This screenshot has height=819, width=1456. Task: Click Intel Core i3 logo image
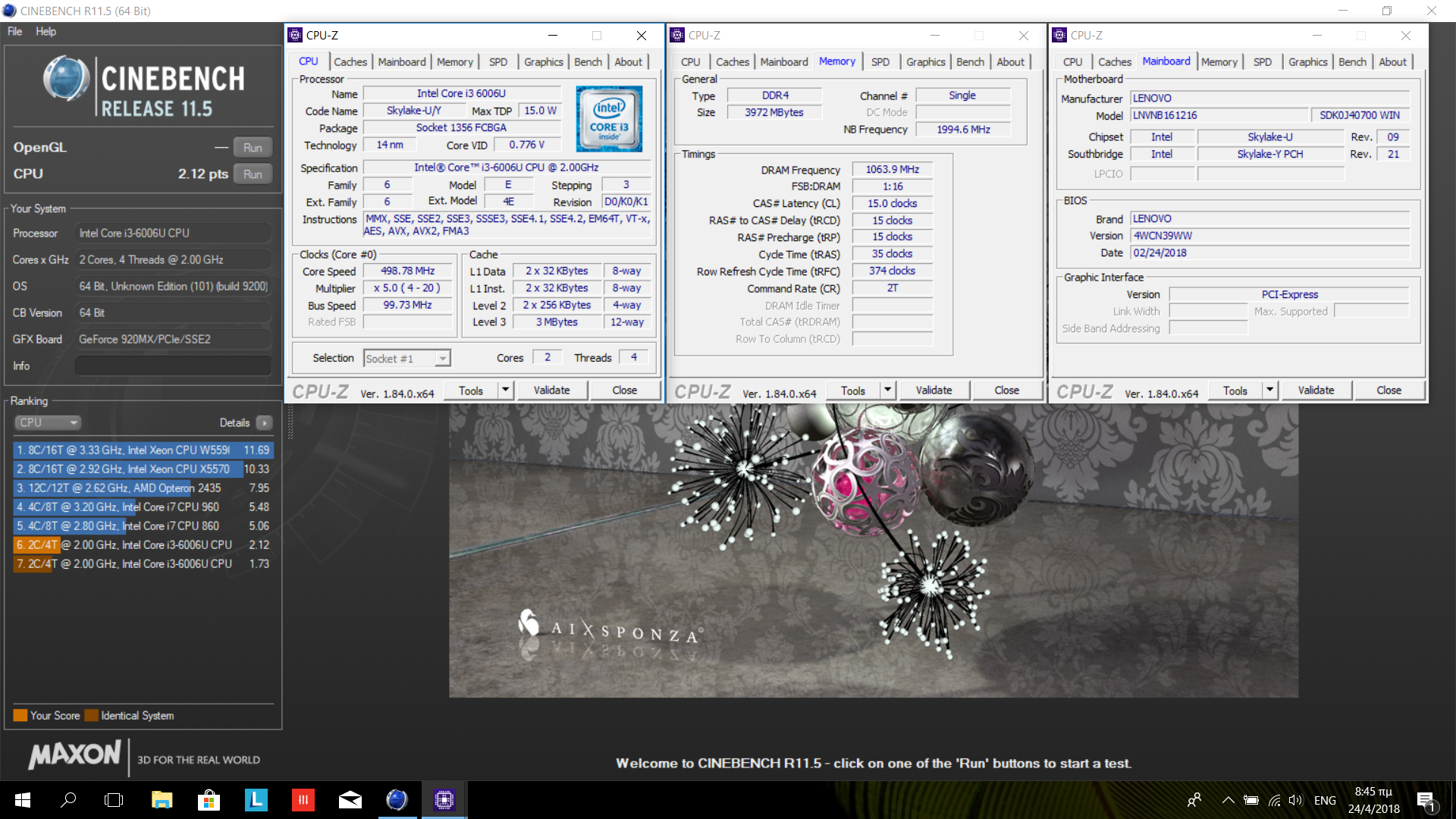click(609, 118)
